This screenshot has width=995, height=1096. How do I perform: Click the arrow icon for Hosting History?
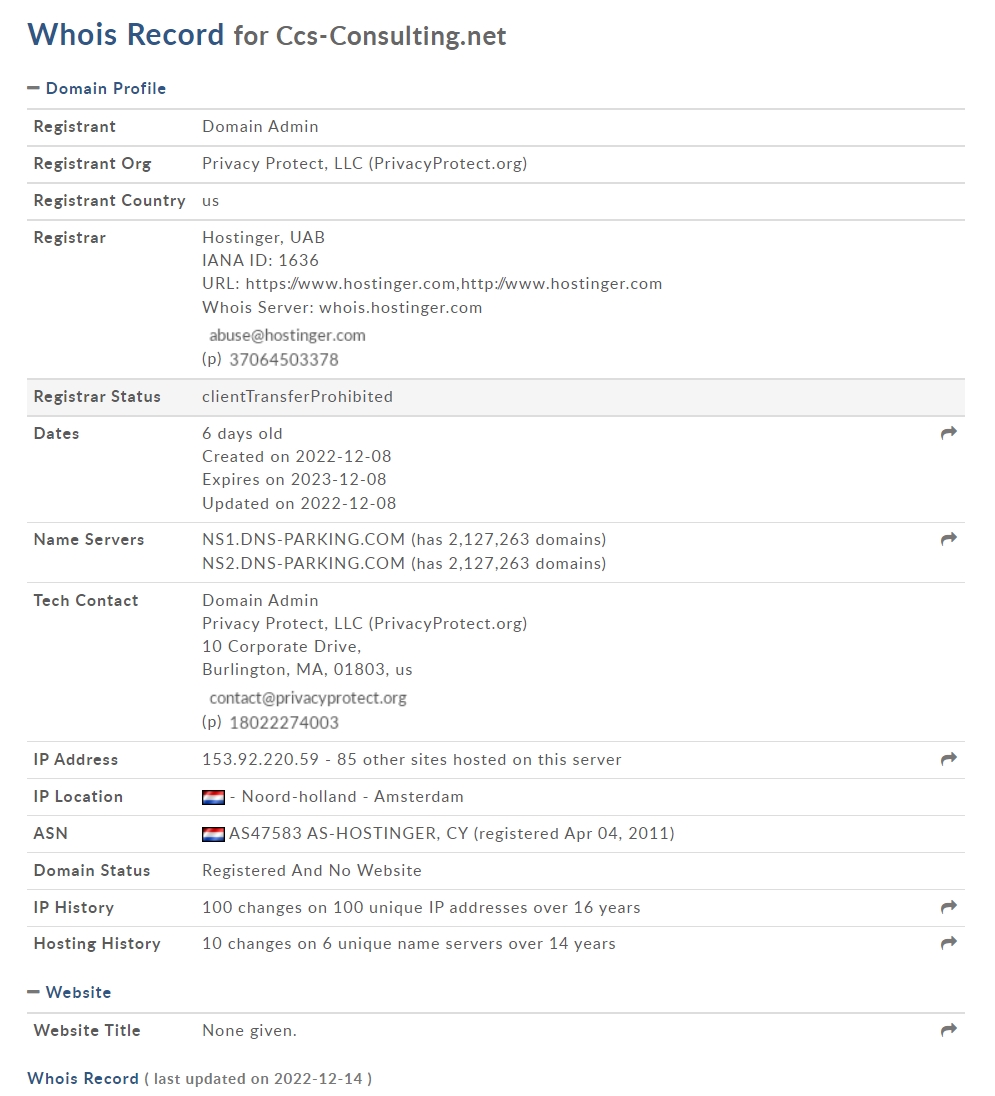click(x=948, y=944)
